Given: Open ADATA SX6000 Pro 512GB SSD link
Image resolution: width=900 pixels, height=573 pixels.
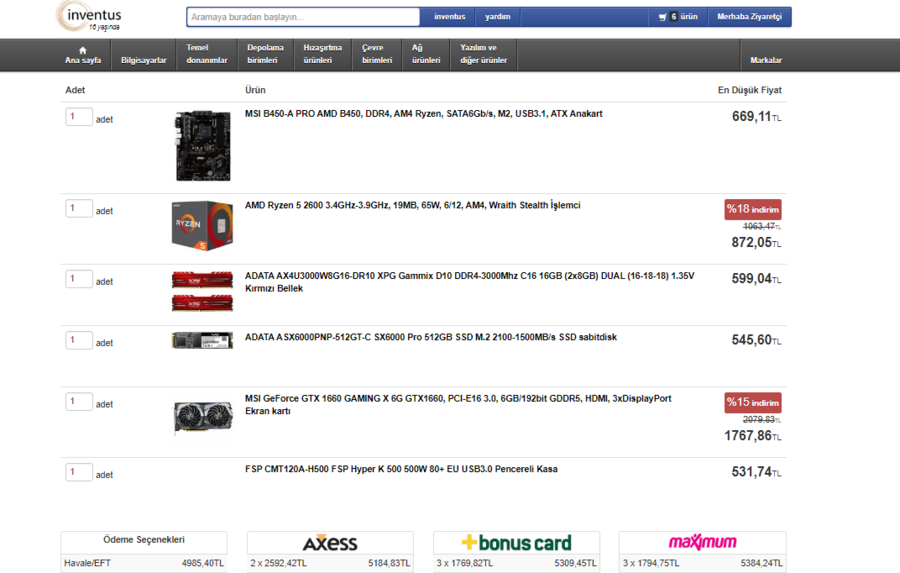Looking at the screenshot, I should coord(431,337).
